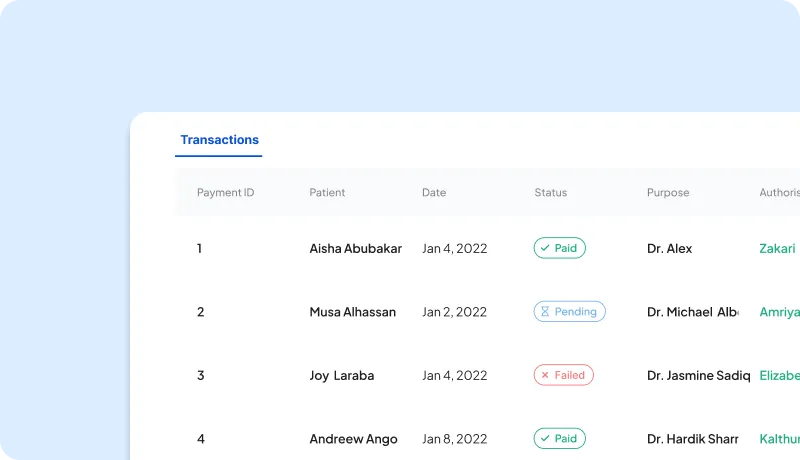Click Jan 8, 2022 date cell
Screen dimensions: 800x460
coord(454,439)
